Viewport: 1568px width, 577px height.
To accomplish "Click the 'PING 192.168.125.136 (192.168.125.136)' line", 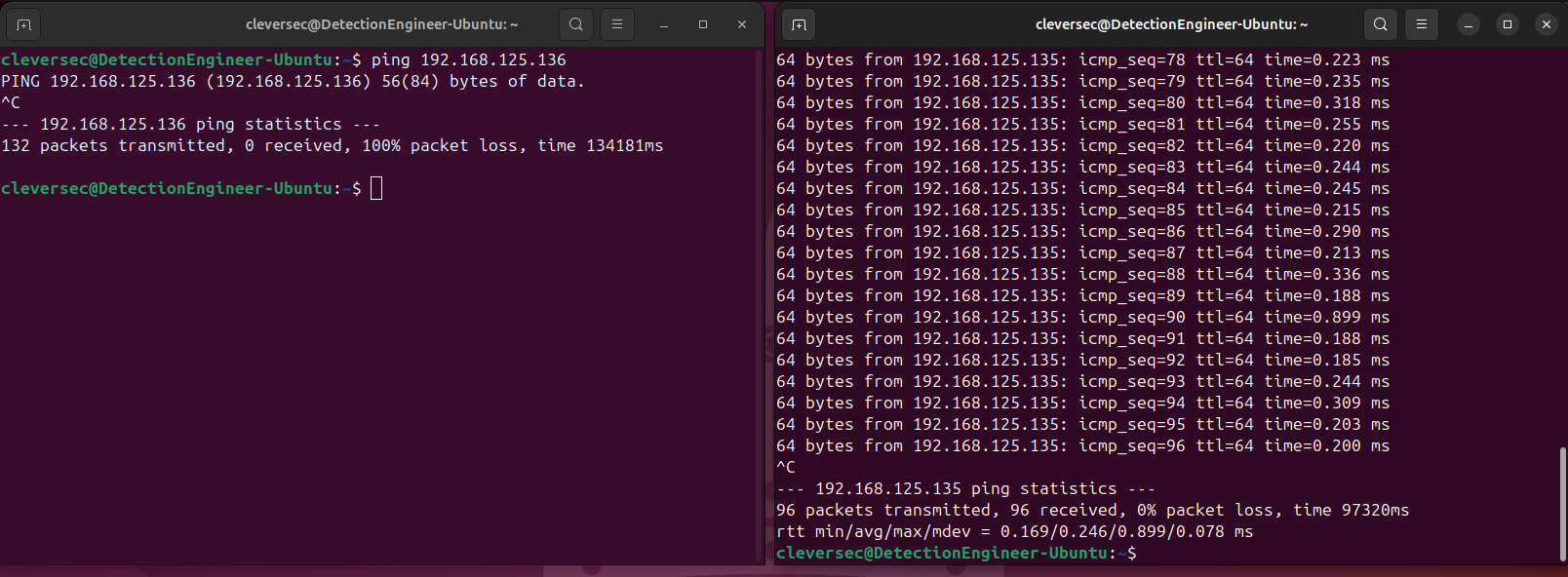I will pos(293,82).
